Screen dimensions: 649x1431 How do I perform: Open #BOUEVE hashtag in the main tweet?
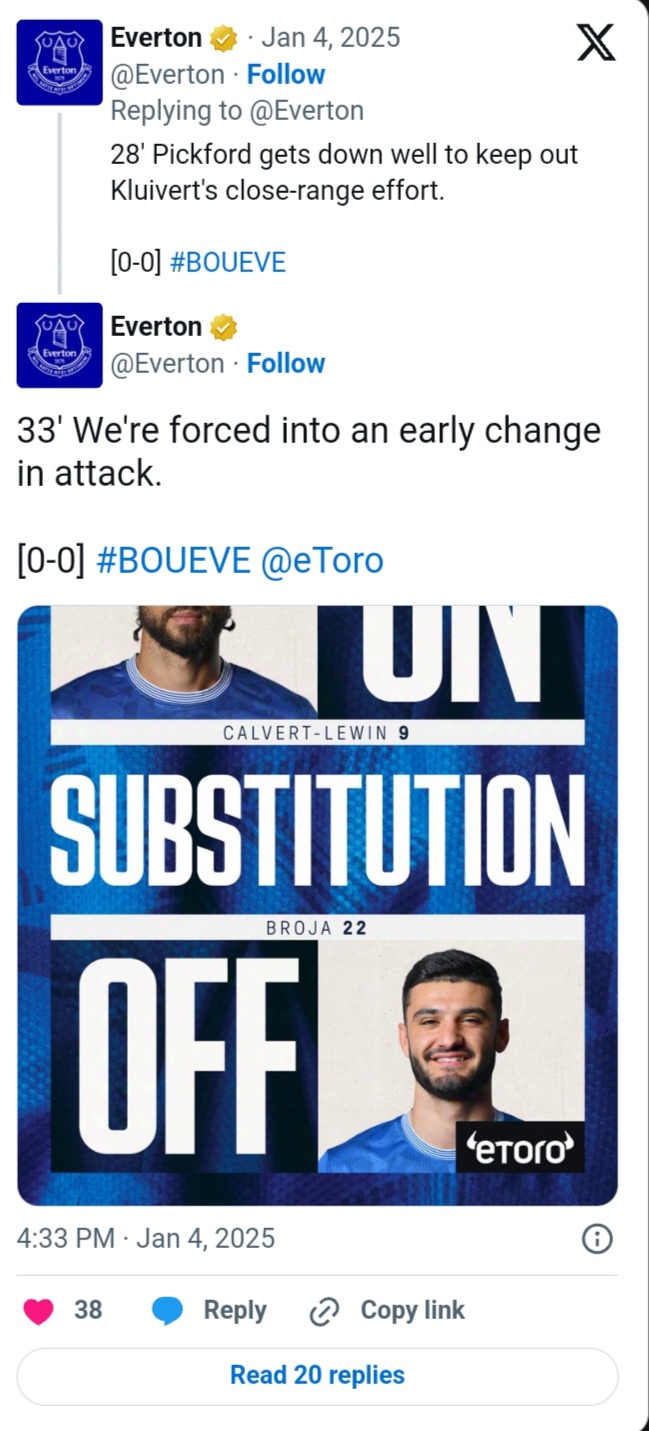[173, 560]
